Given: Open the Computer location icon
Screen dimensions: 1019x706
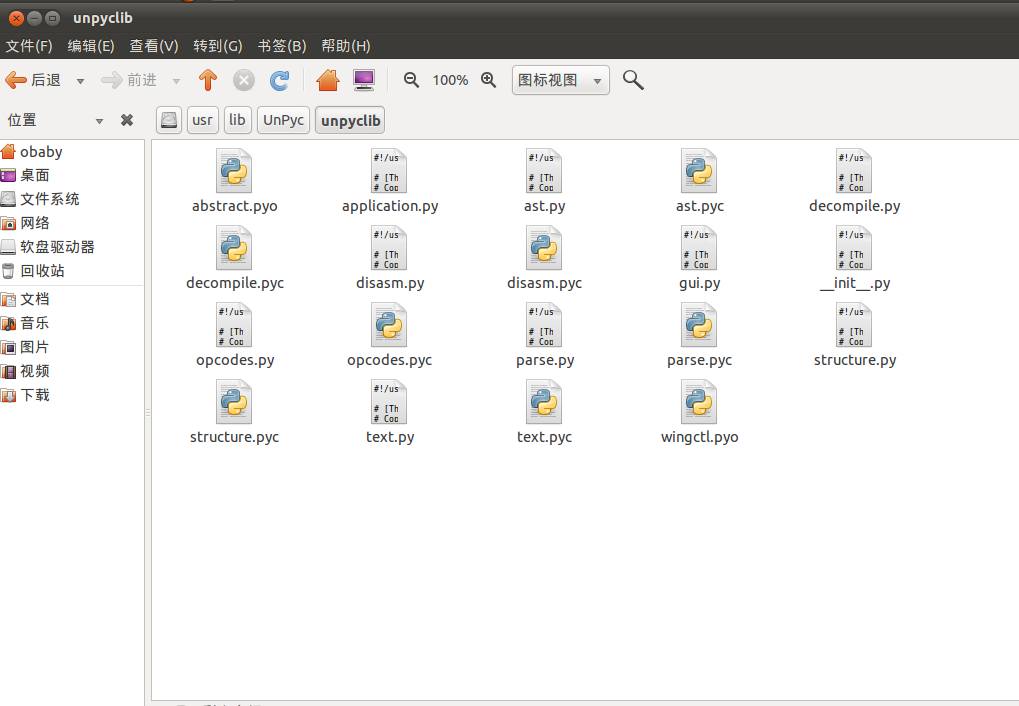Looking at the screenshot, I should pyautogui.click(x=364, y=80).
